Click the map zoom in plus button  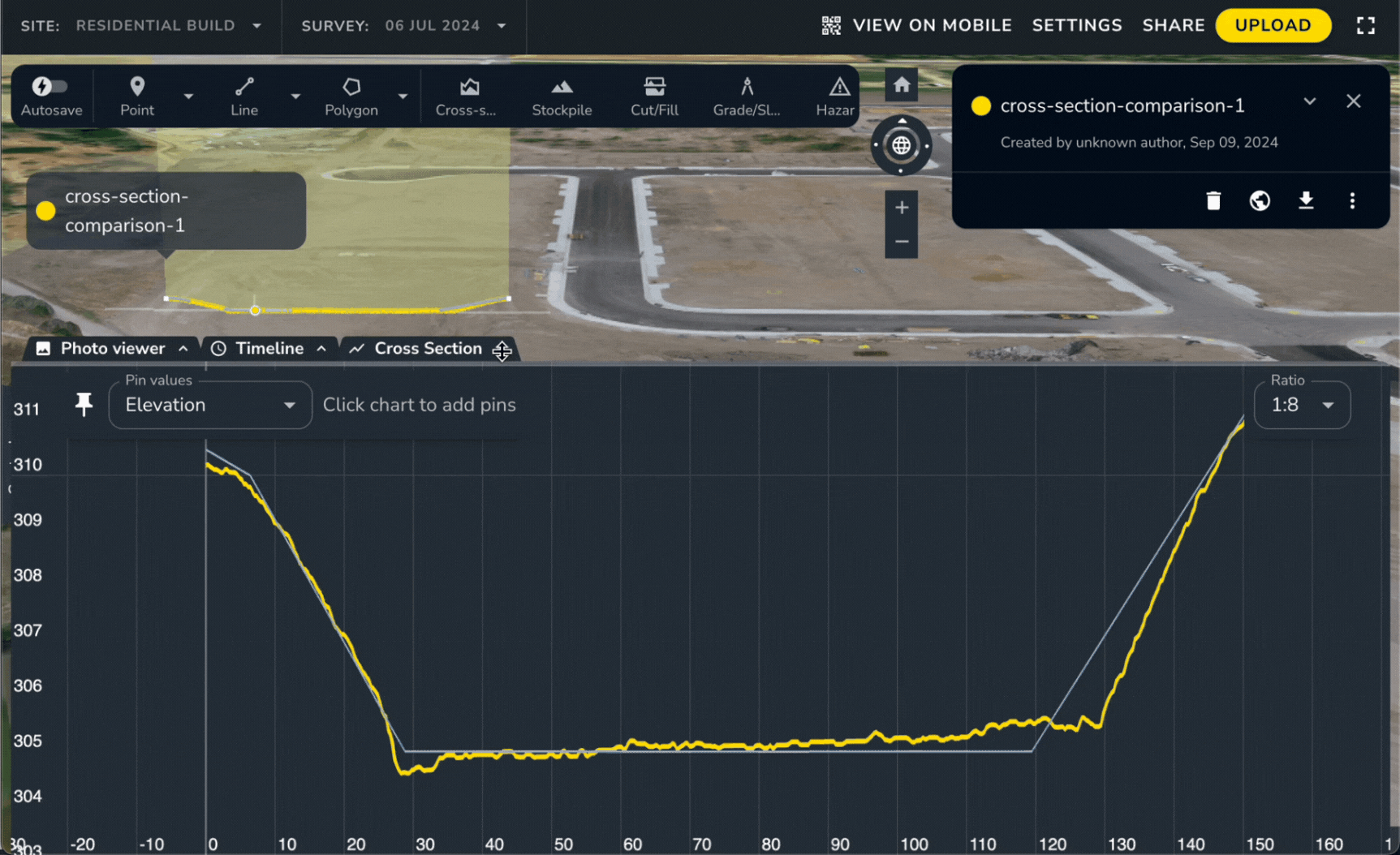901,208
